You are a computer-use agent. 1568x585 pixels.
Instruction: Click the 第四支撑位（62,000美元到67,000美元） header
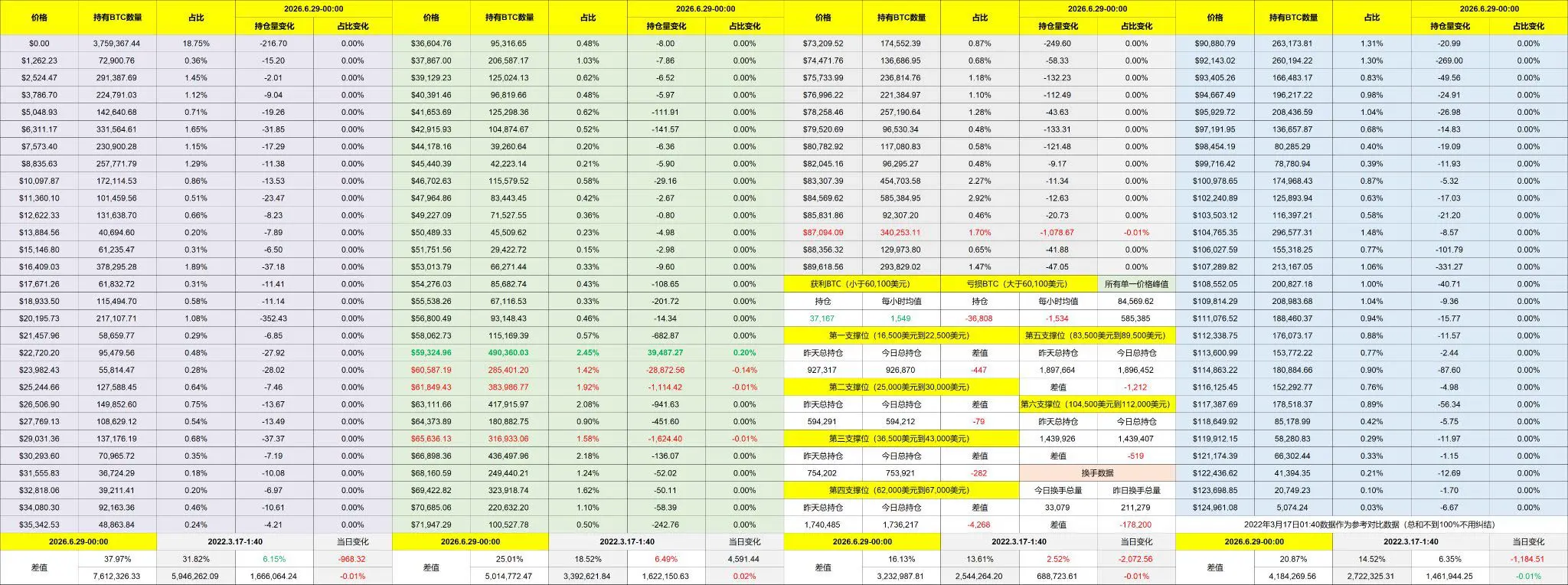(x=901, y=490)
